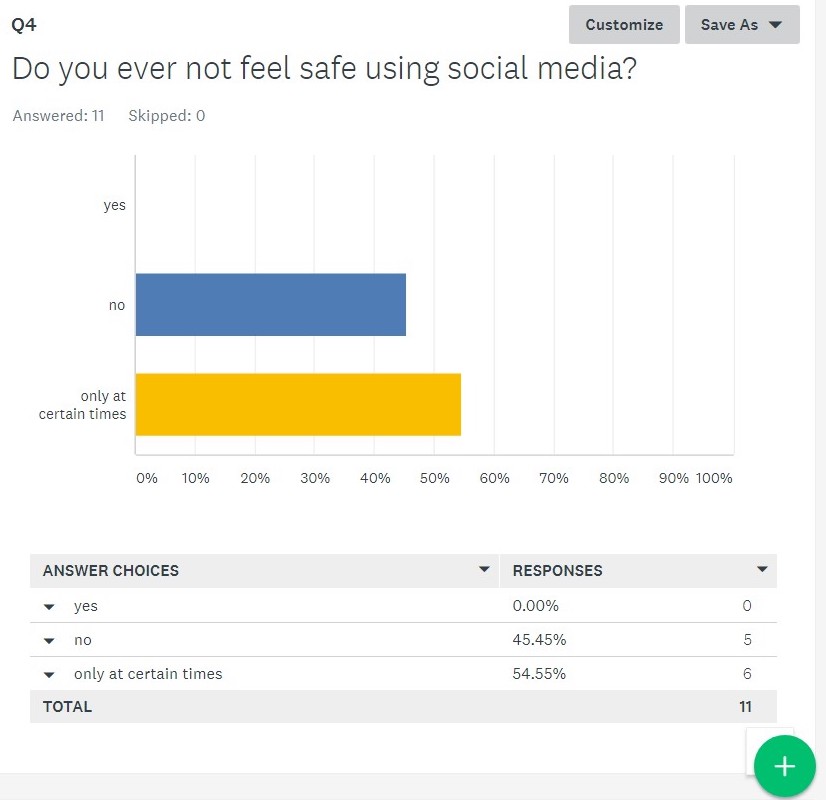Sort by the Answer Choices column arrow
The width and height of the screenshot is (826, 800).
484,570
